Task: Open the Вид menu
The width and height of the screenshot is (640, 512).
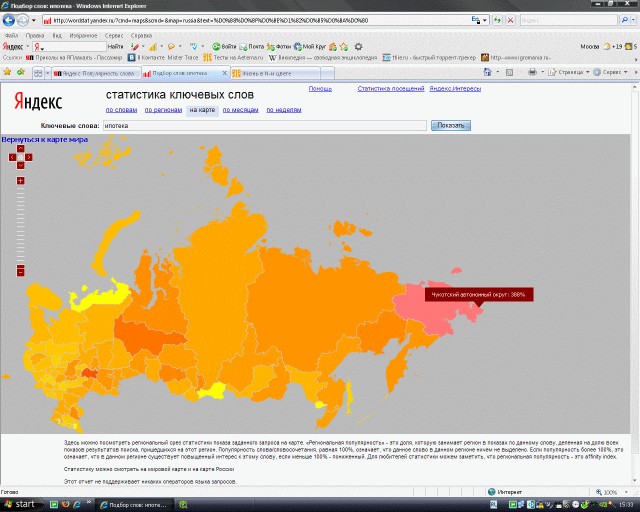Action: tap(57, 36)
